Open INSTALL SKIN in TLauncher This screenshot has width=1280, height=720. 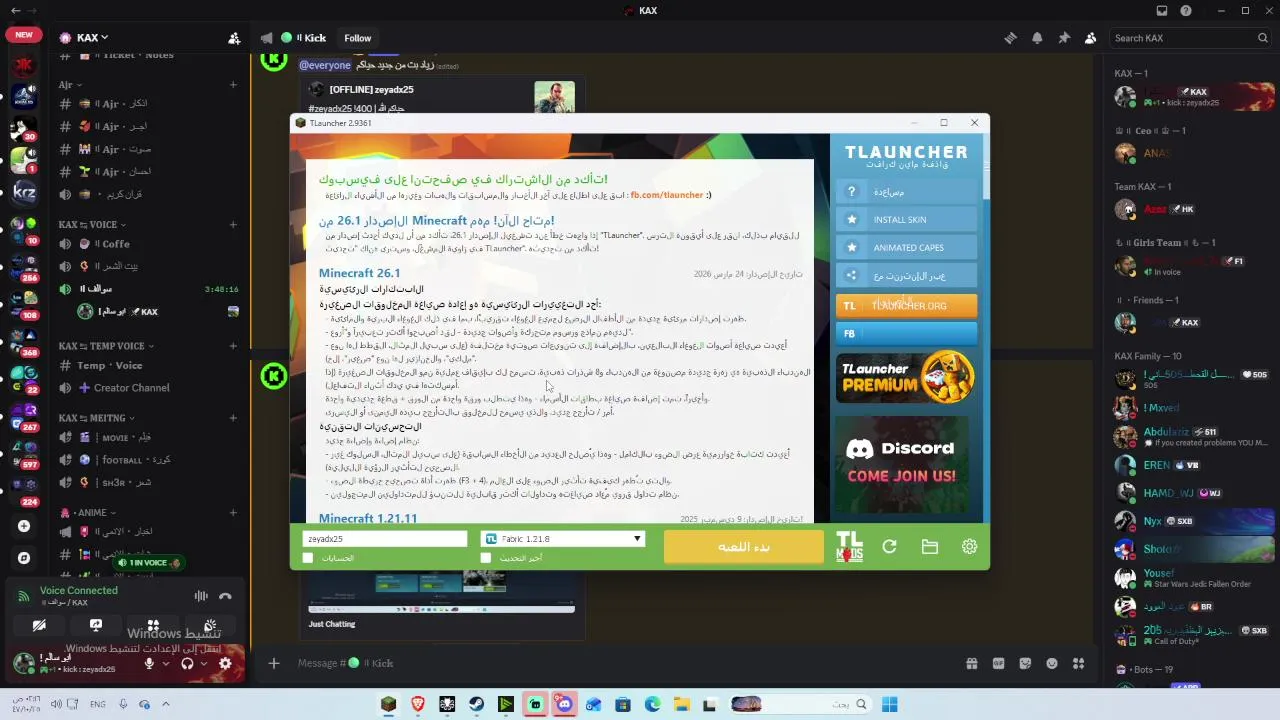click(x=906, y=220)
